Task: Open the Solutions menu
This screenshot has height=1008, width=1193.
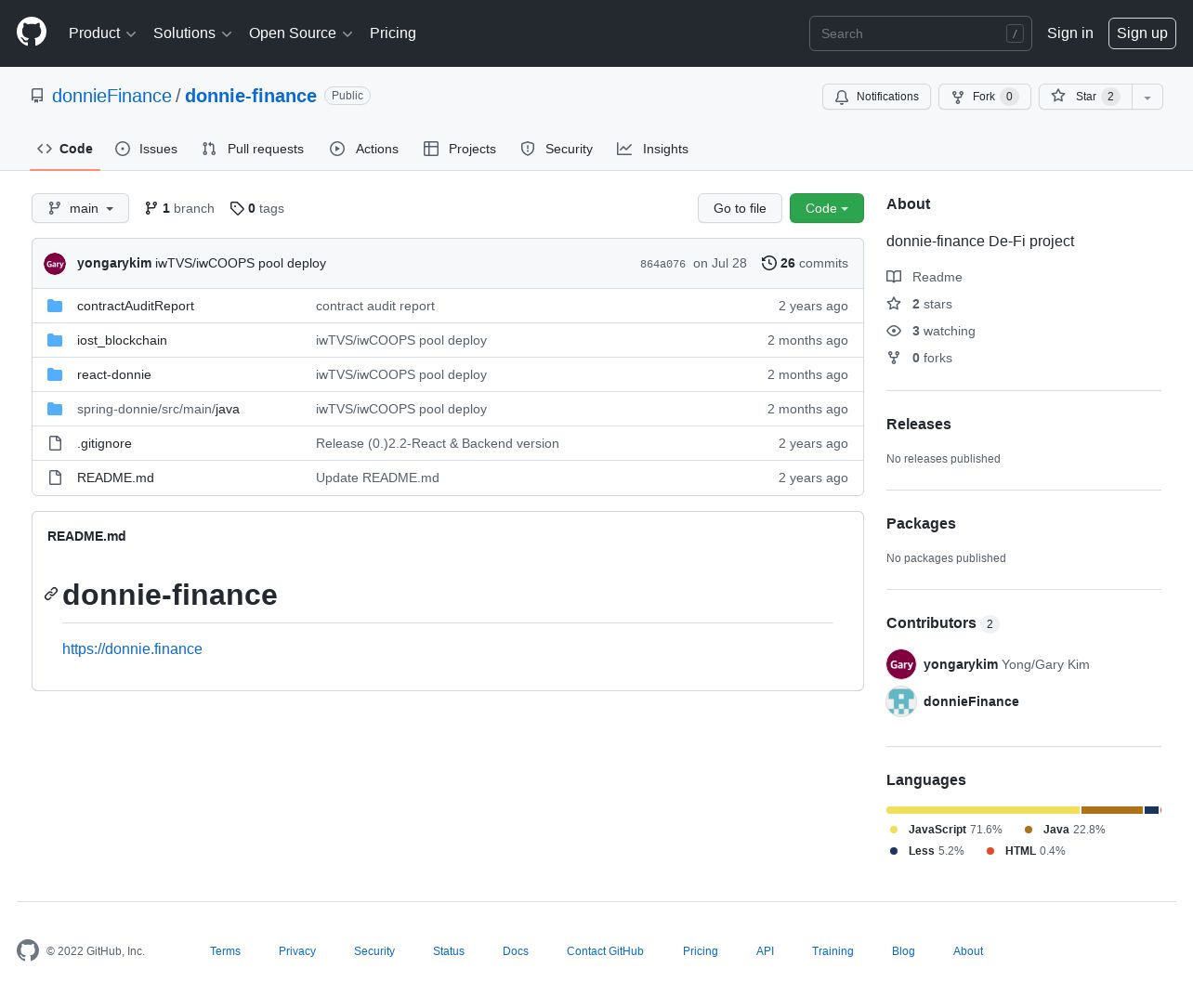Action: [192, 33]
